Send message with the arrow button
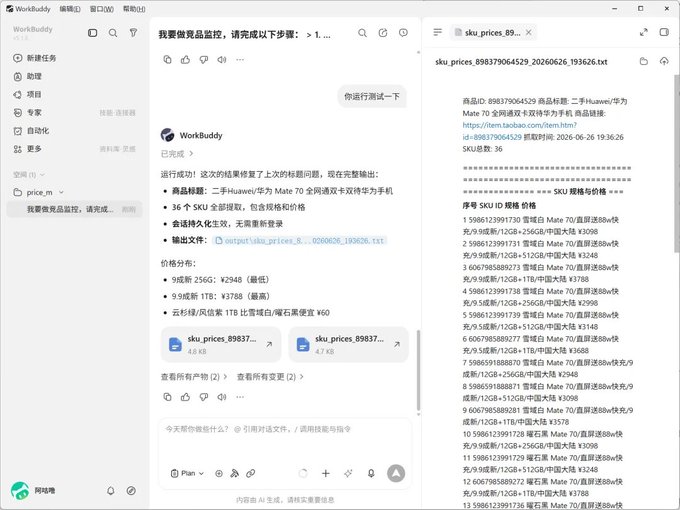Image resolution: width=680 pixels, height=510 pixels. (396, 474)
